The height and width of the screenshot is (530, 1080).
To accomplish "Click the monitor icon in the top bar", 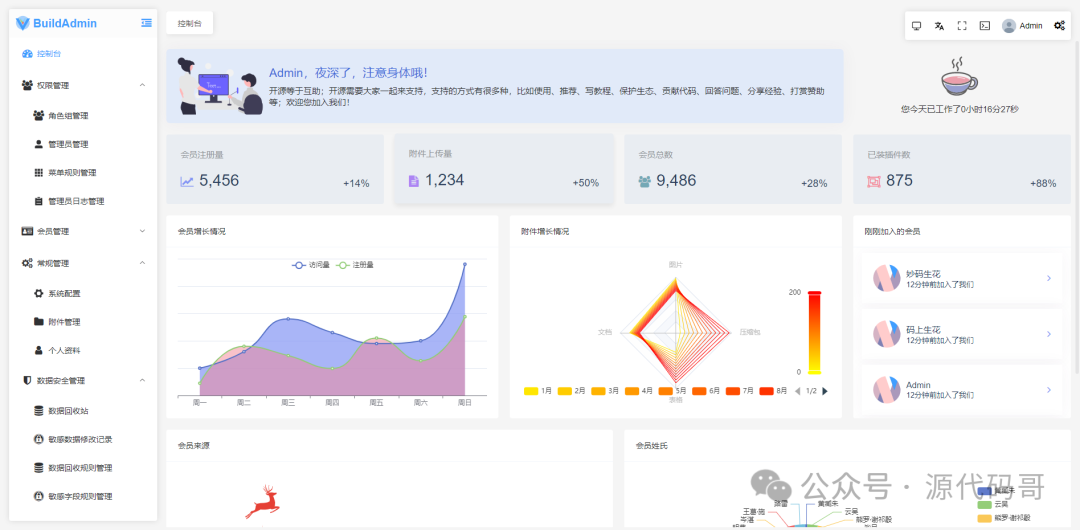I will [x=917, y=26].
